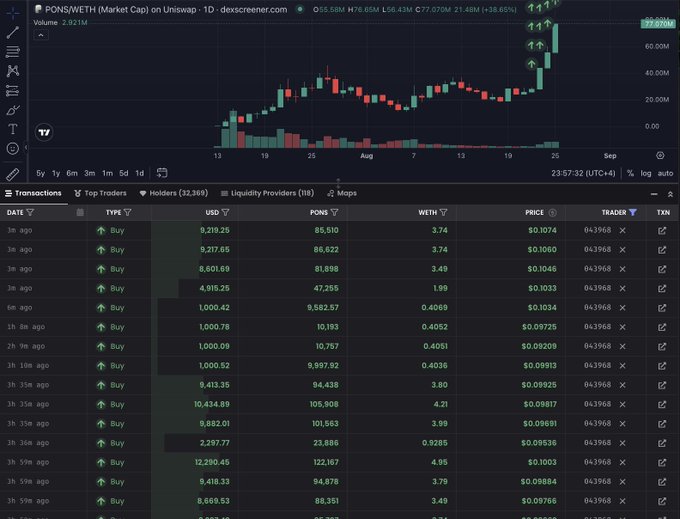
Task: Select the crosshair cursor tool
Action: click(x=13, y=13)
